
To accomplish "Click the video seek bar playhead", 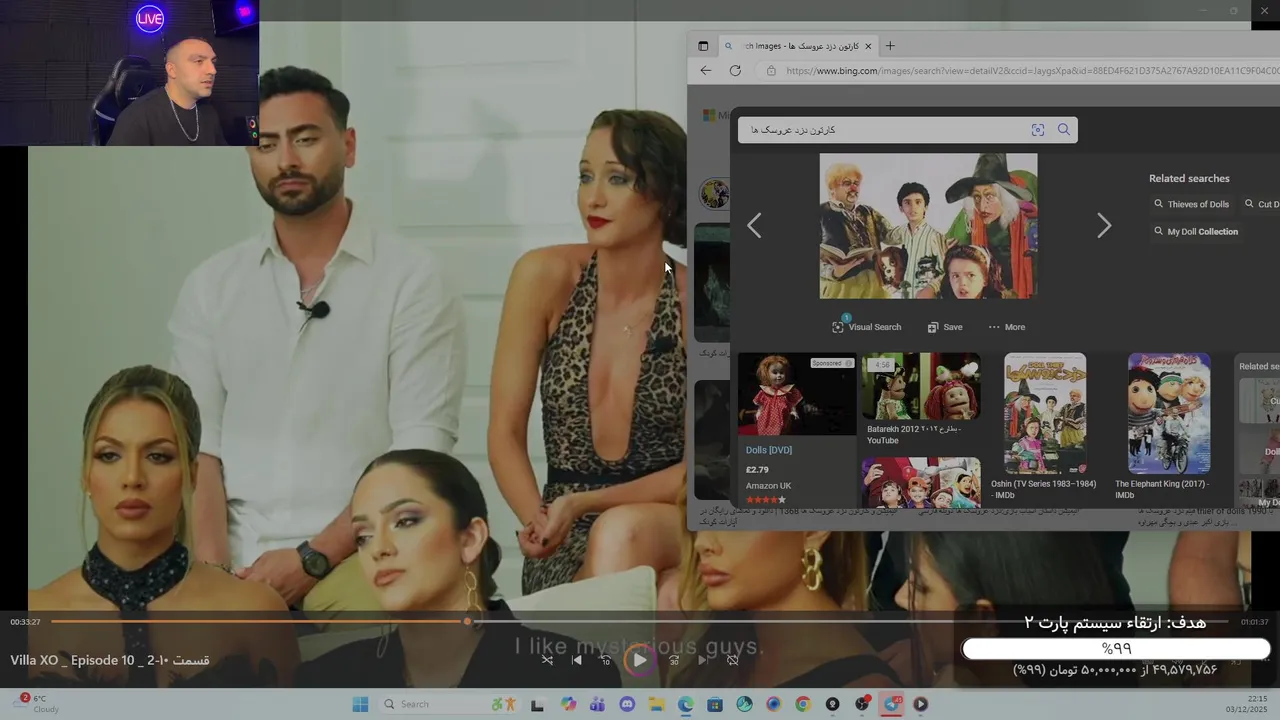I will (x=467, y=622).
